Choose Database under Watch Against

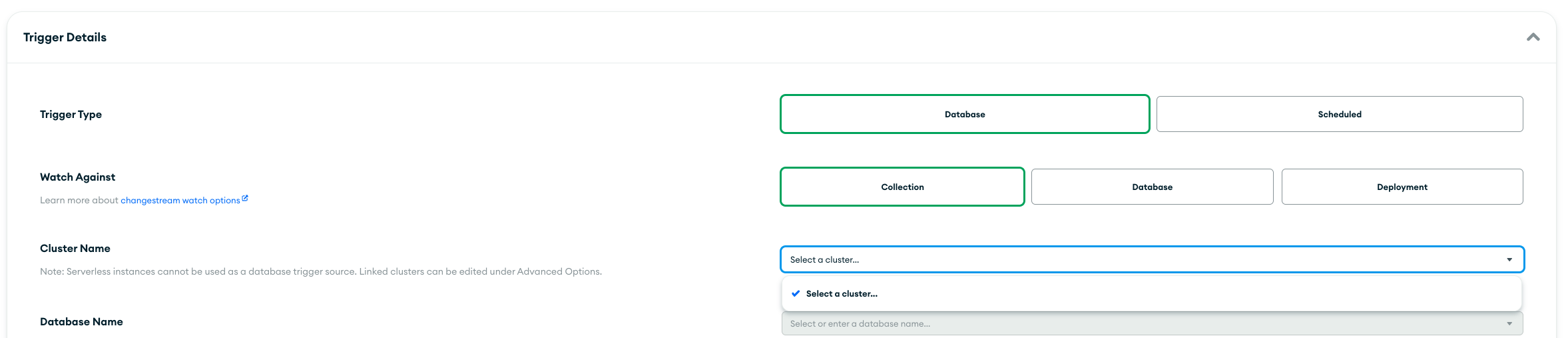pos(1152,187)
